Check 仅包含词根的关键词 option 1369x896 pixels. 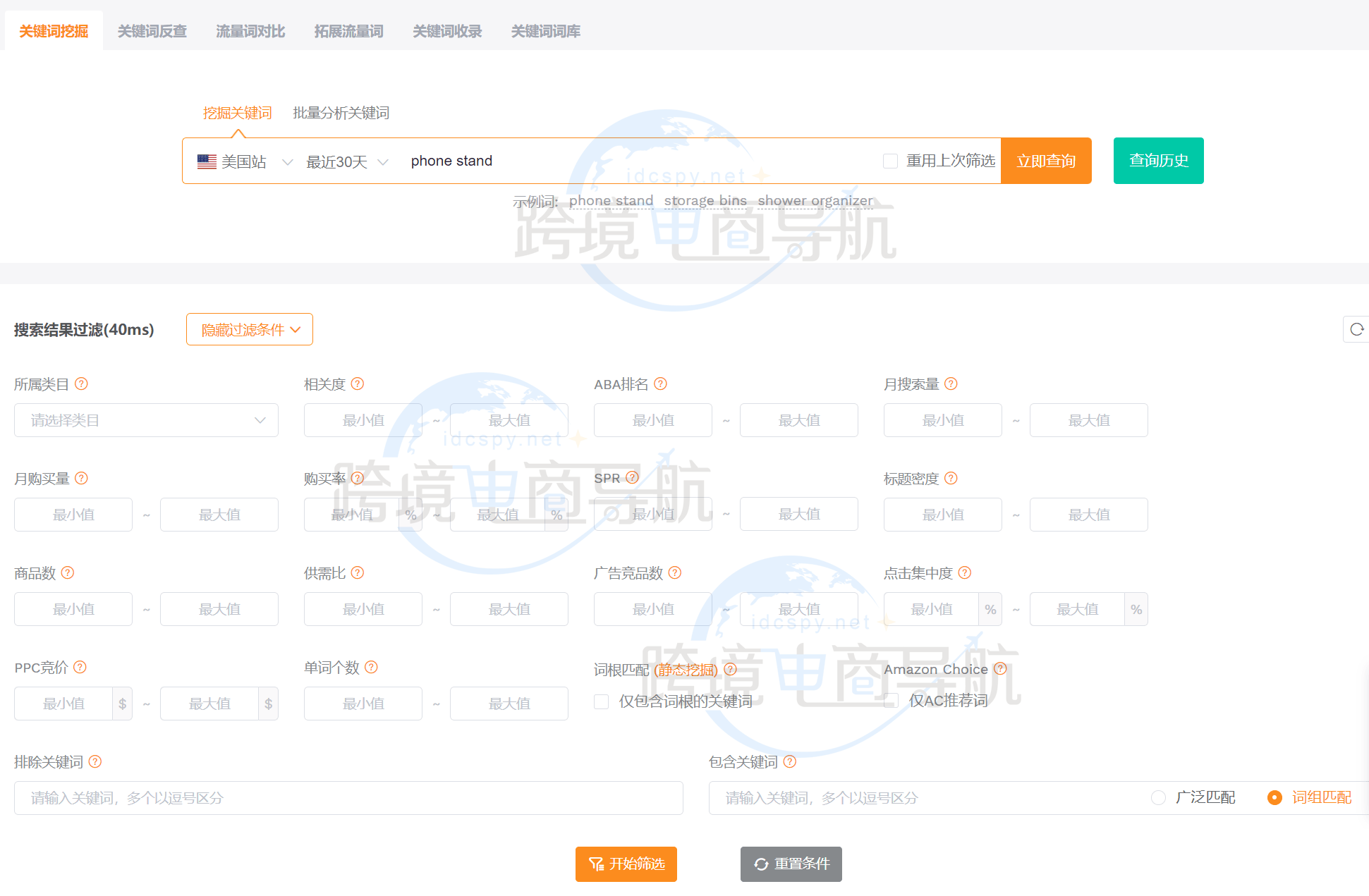[601, 701]
